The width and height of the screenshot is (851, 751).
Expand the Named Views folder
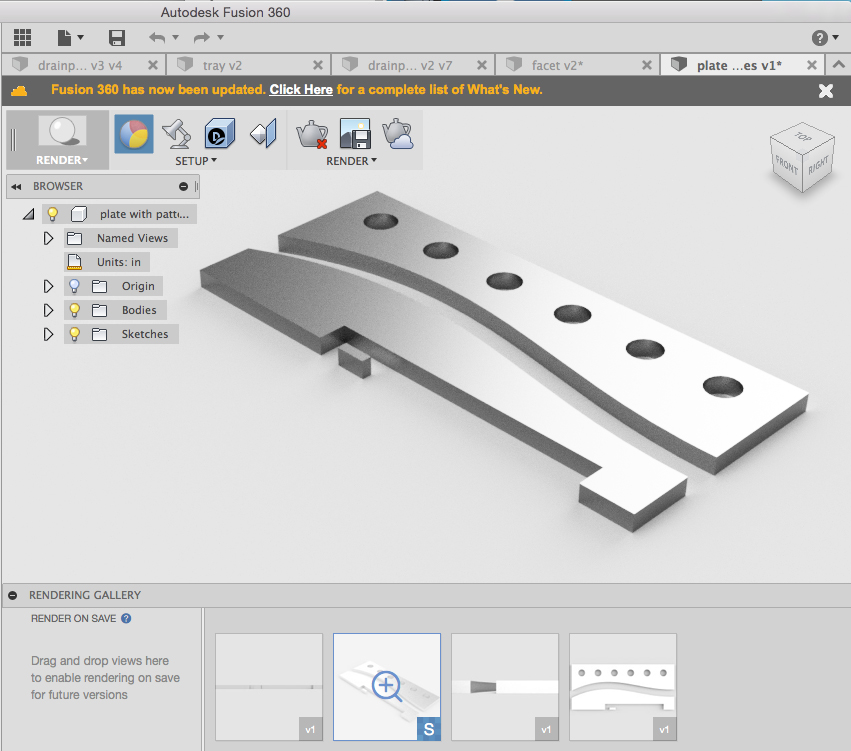coord(48,238)
